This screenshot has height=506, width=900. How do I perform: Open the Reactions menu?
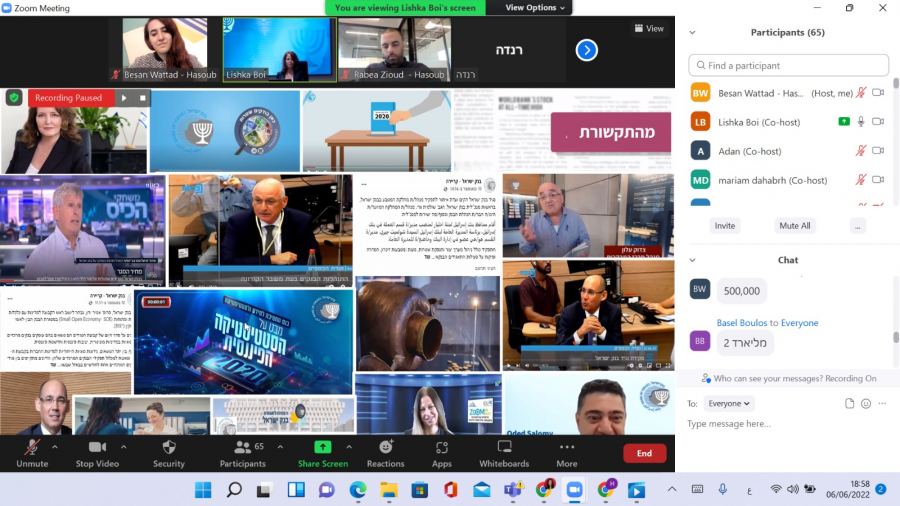tap(385, 447)
